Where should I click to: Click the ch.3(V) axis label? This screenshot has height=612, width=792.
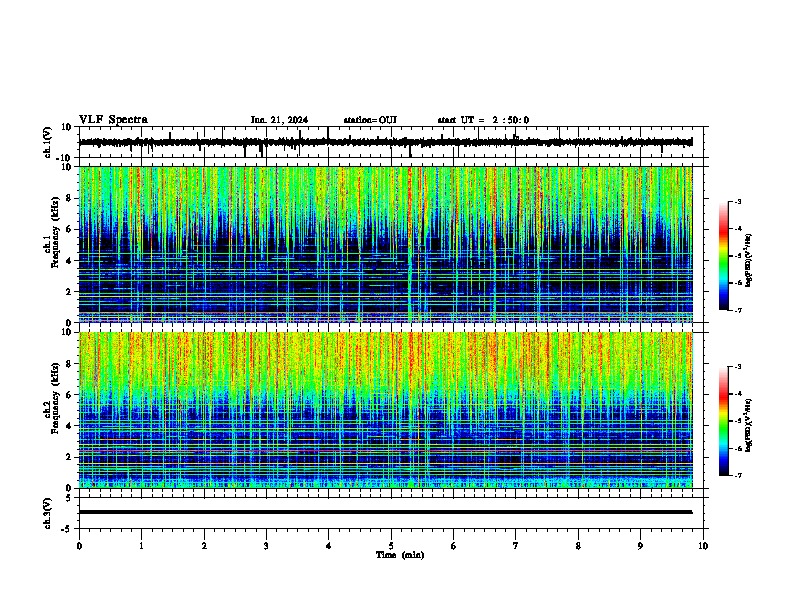pyautogui.click(x=48, y=513)
